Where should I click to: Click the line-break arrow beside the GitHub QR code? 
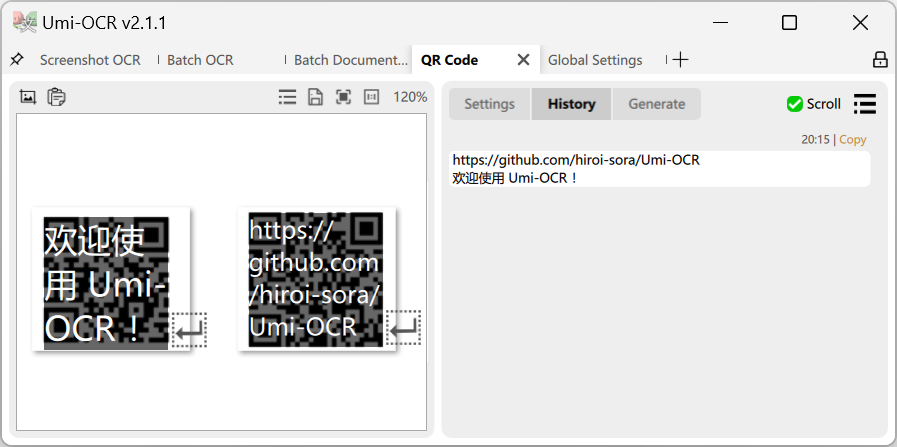(404, 327)
